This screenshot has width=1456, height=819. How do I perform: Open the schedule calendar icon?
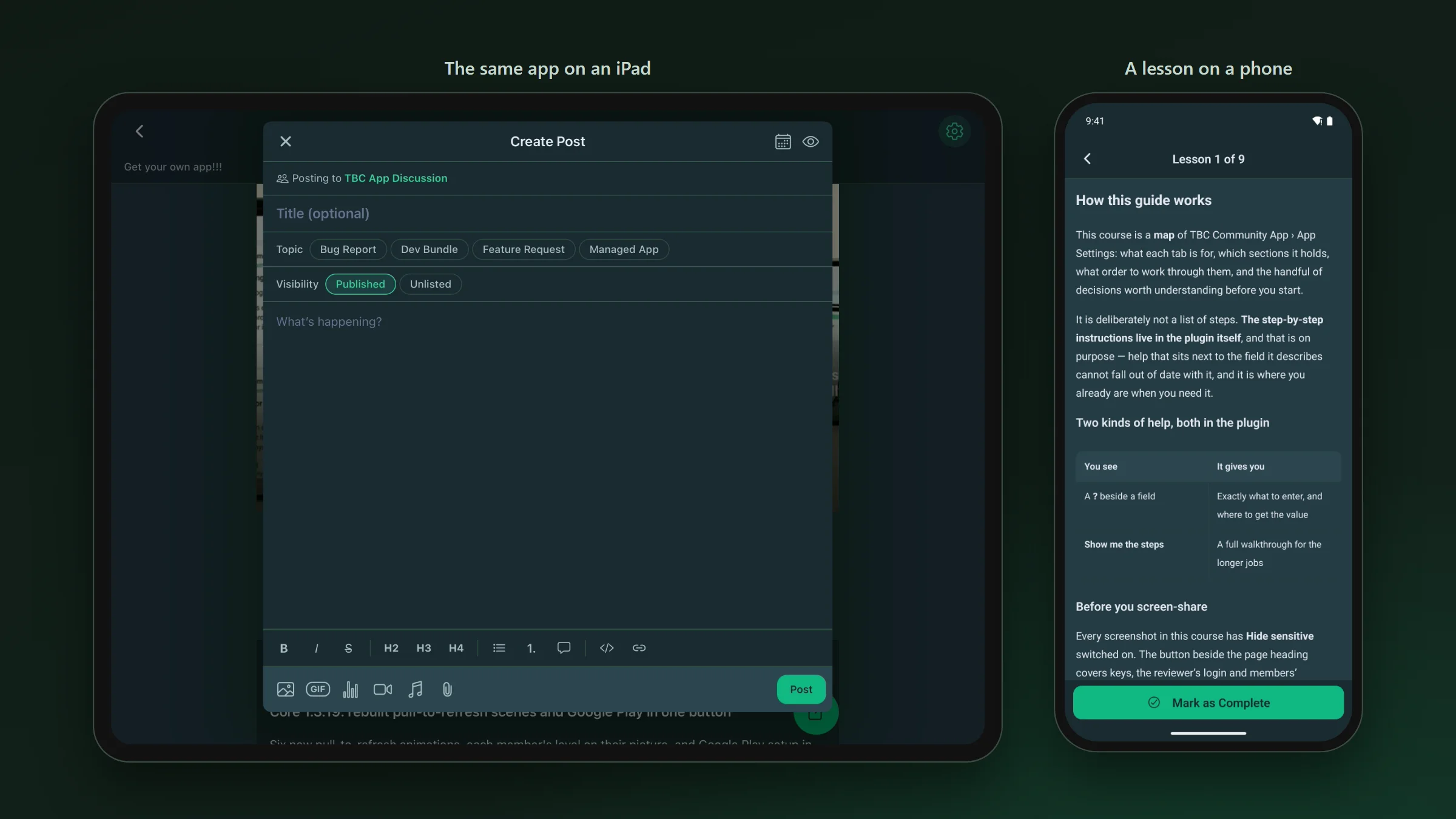point(783,141)
